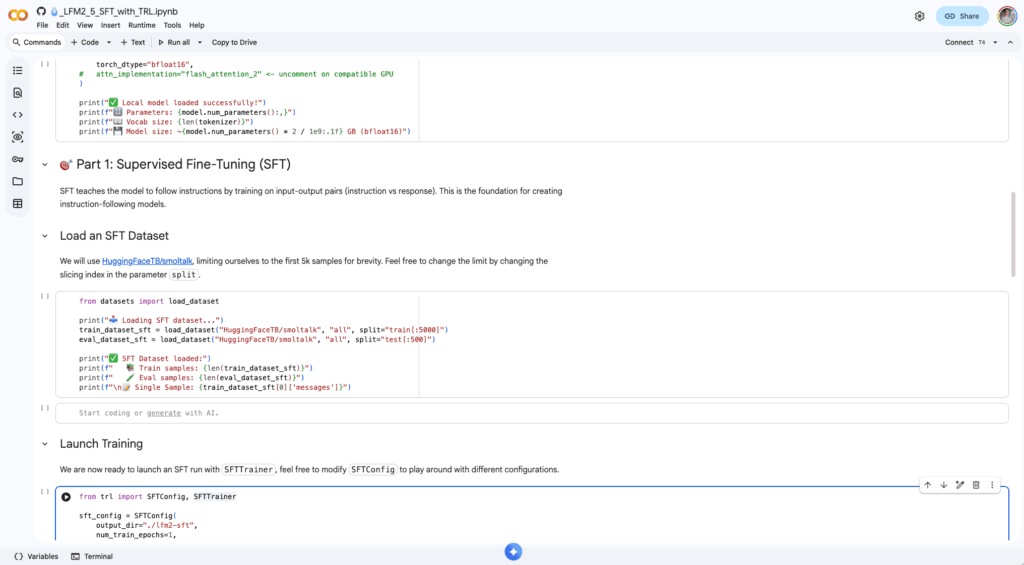The width and height of the screenshot is (1024, 565).
Task: Click the Share button
Action: [962, 16]
